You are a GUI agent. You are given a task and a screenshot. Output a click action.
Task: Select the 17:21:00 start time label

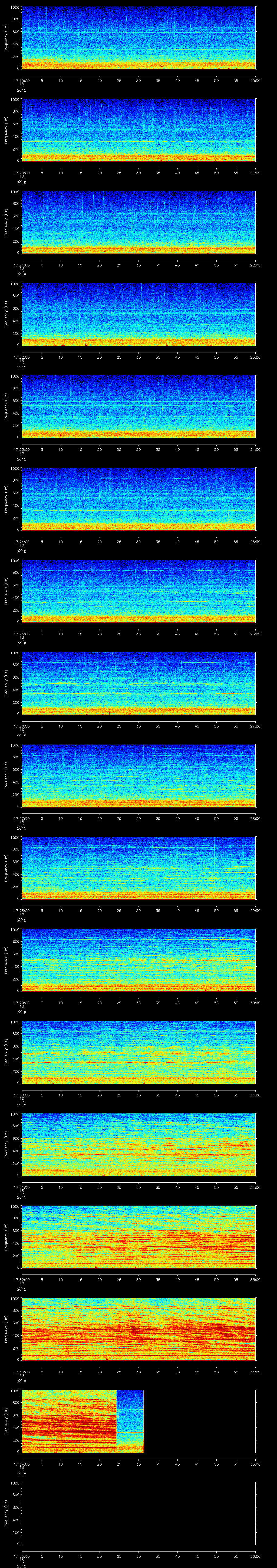[x=21, y=265]
